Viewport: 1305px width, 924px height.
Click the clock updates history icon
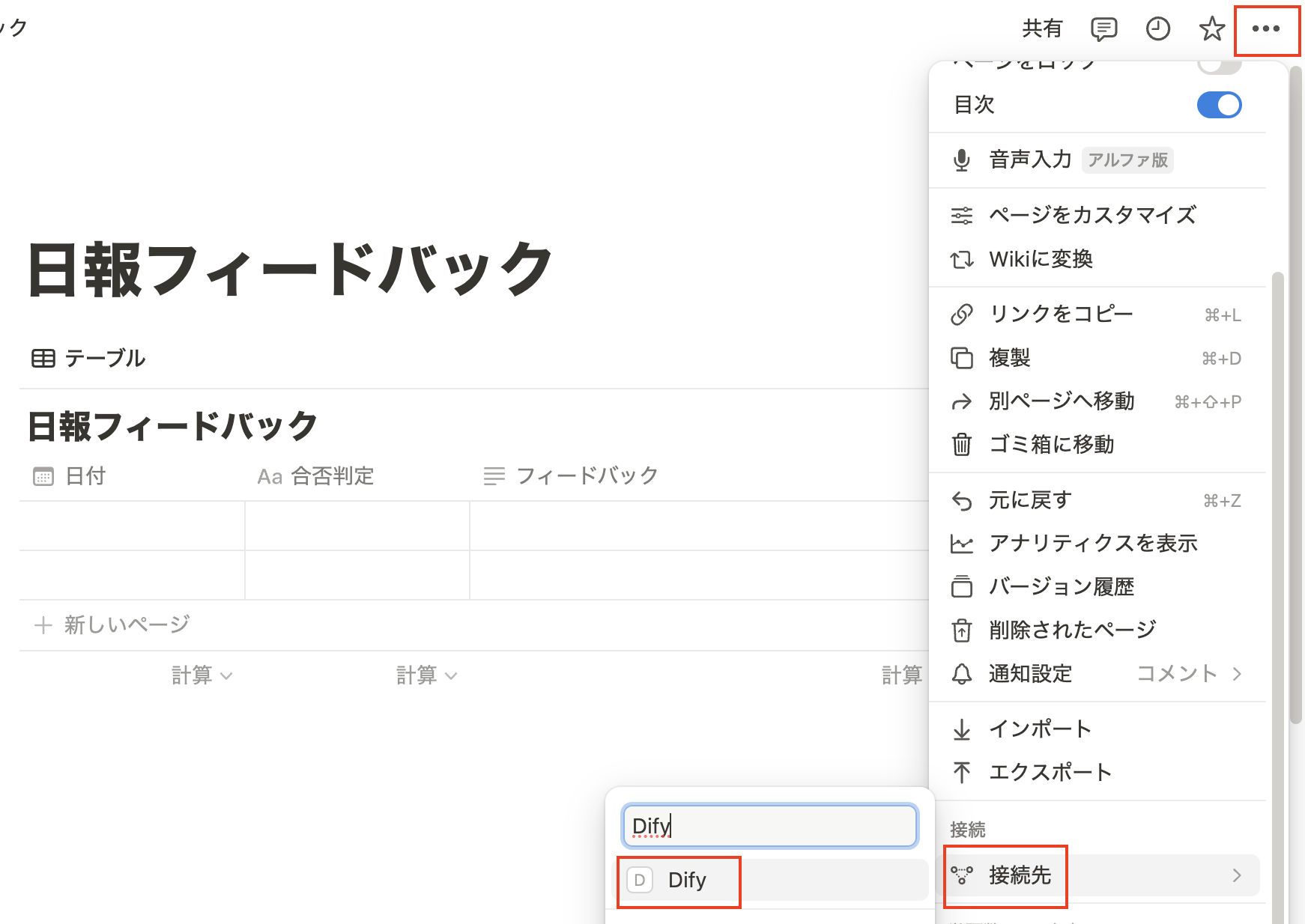point(1157,29)
